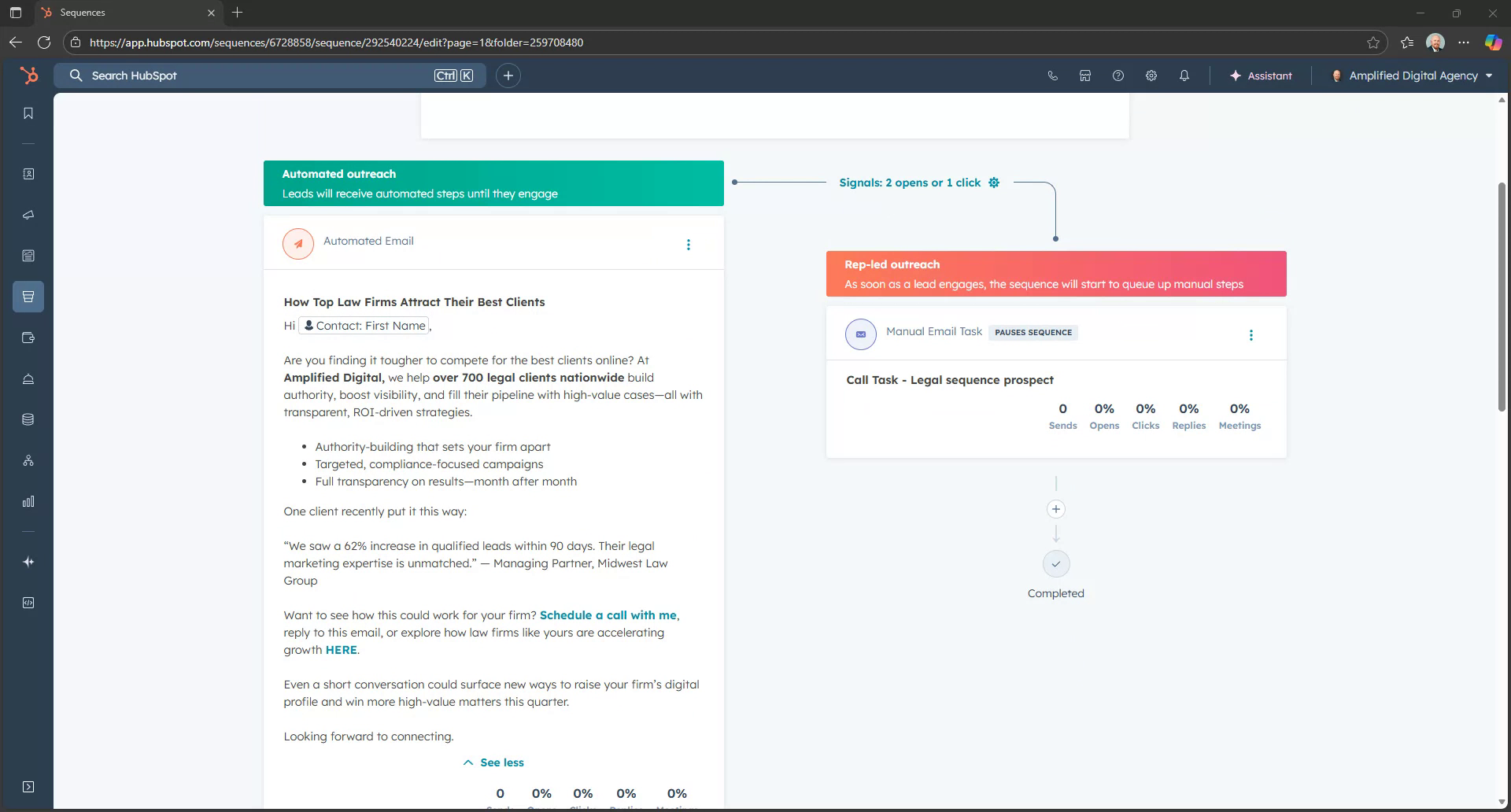Open the Signals settings gear beside '2 opens or 1 click'
The height and width of the screenshot is (812, 1511).
(x=994, y=182)
